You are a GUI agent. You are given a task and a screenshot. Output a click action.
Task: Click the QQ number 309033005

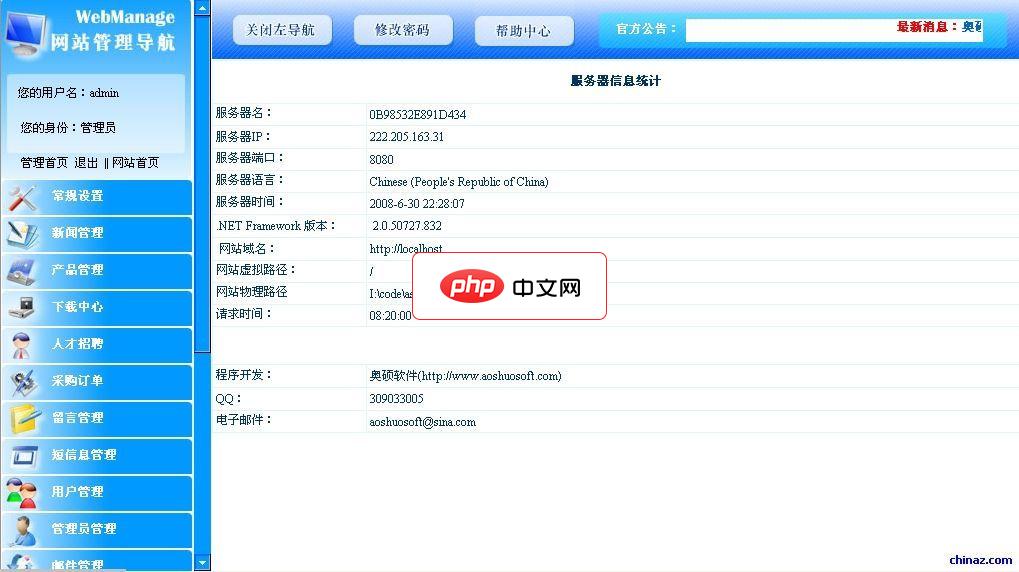pos(396,398)
